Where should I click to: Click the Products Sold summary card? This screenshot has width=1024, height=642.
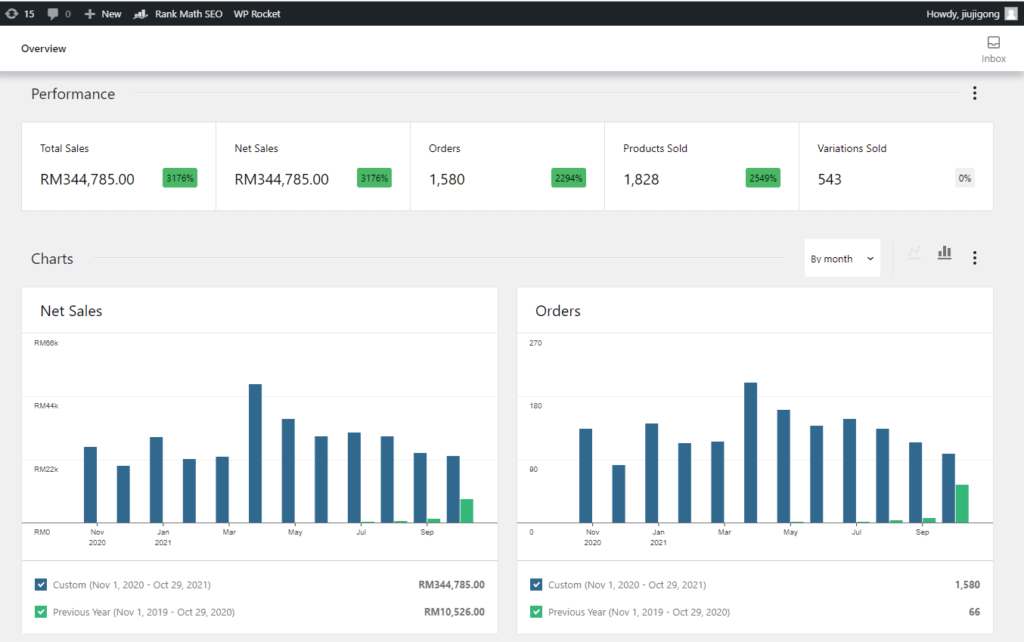(701, 166)
